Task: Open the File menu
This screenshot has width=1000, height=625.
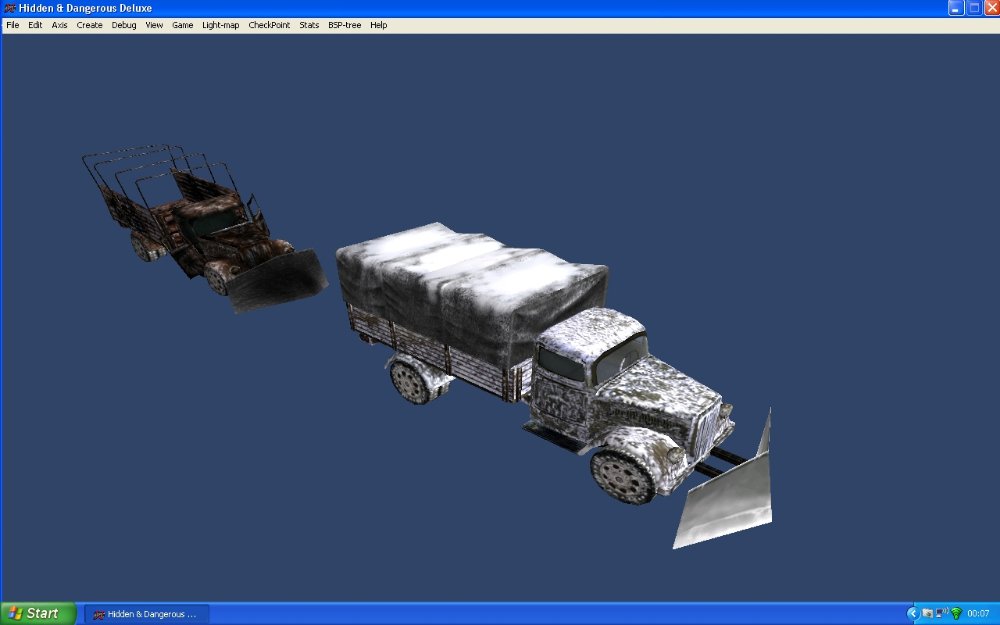Action: pyautogui.click(x=11, y=24)
